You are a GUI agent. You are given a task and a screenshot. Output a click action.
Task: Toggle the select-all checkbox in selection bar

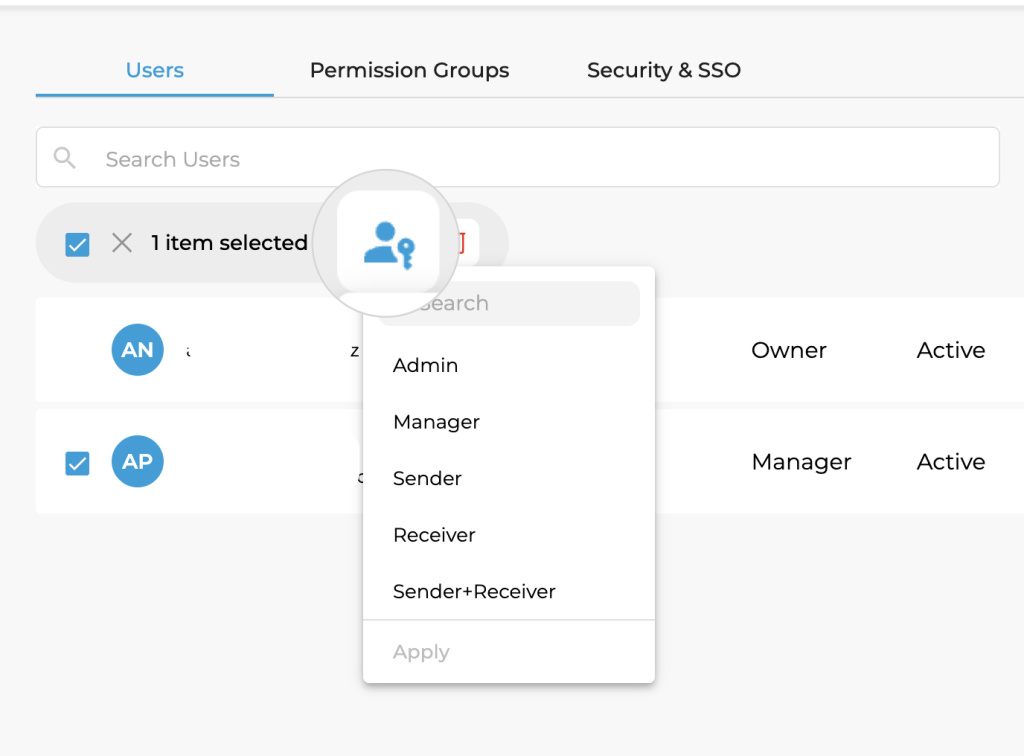point(77,243)
